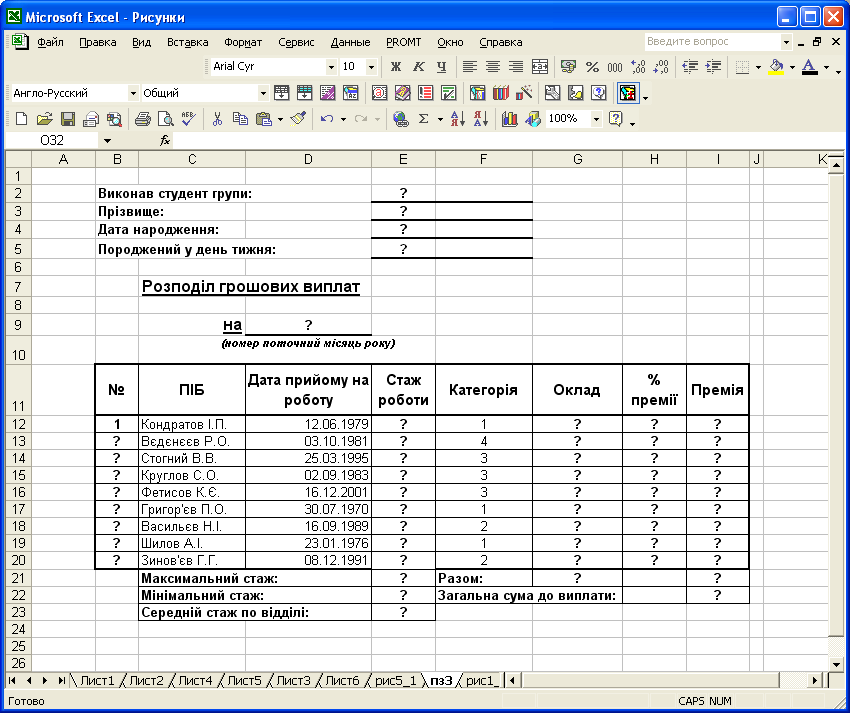The width and height of the screenshot is (850, 713).
Task: Open the 100% zoom dropdown
Action: [596, 119]
